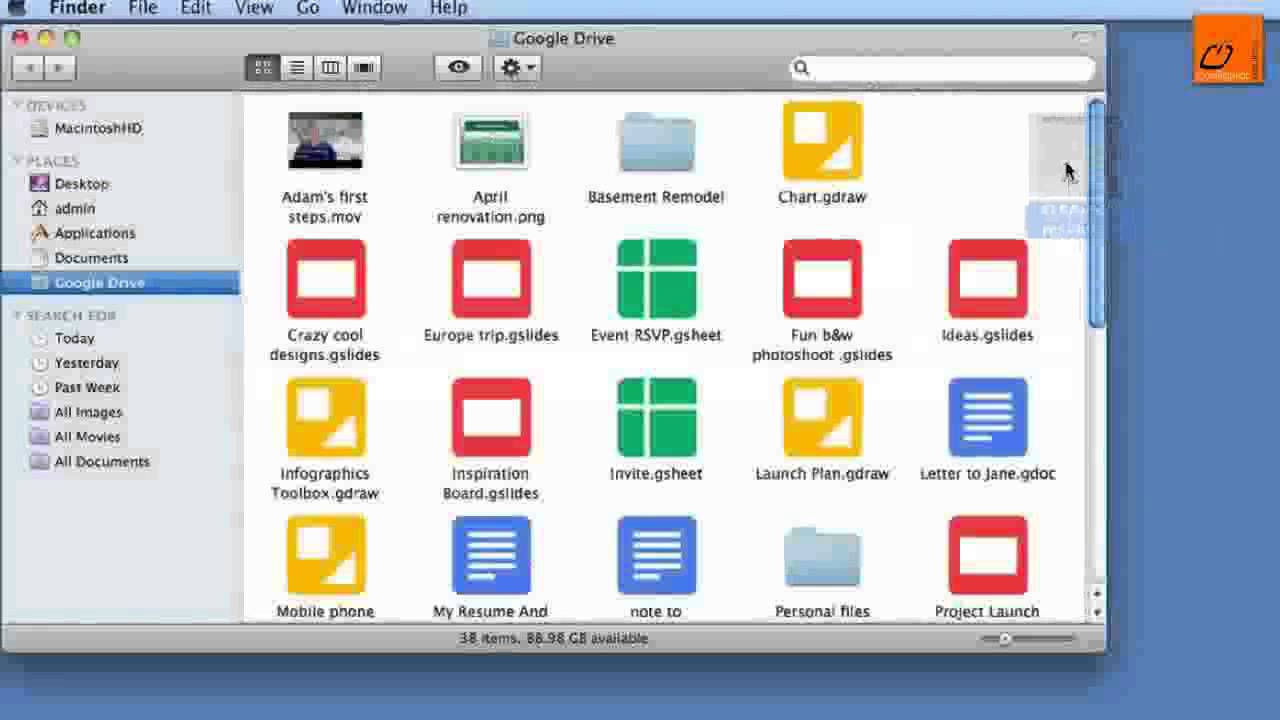Open the Help menu
The width and height of the screenshot is (1280, 720).
point(448,8)
